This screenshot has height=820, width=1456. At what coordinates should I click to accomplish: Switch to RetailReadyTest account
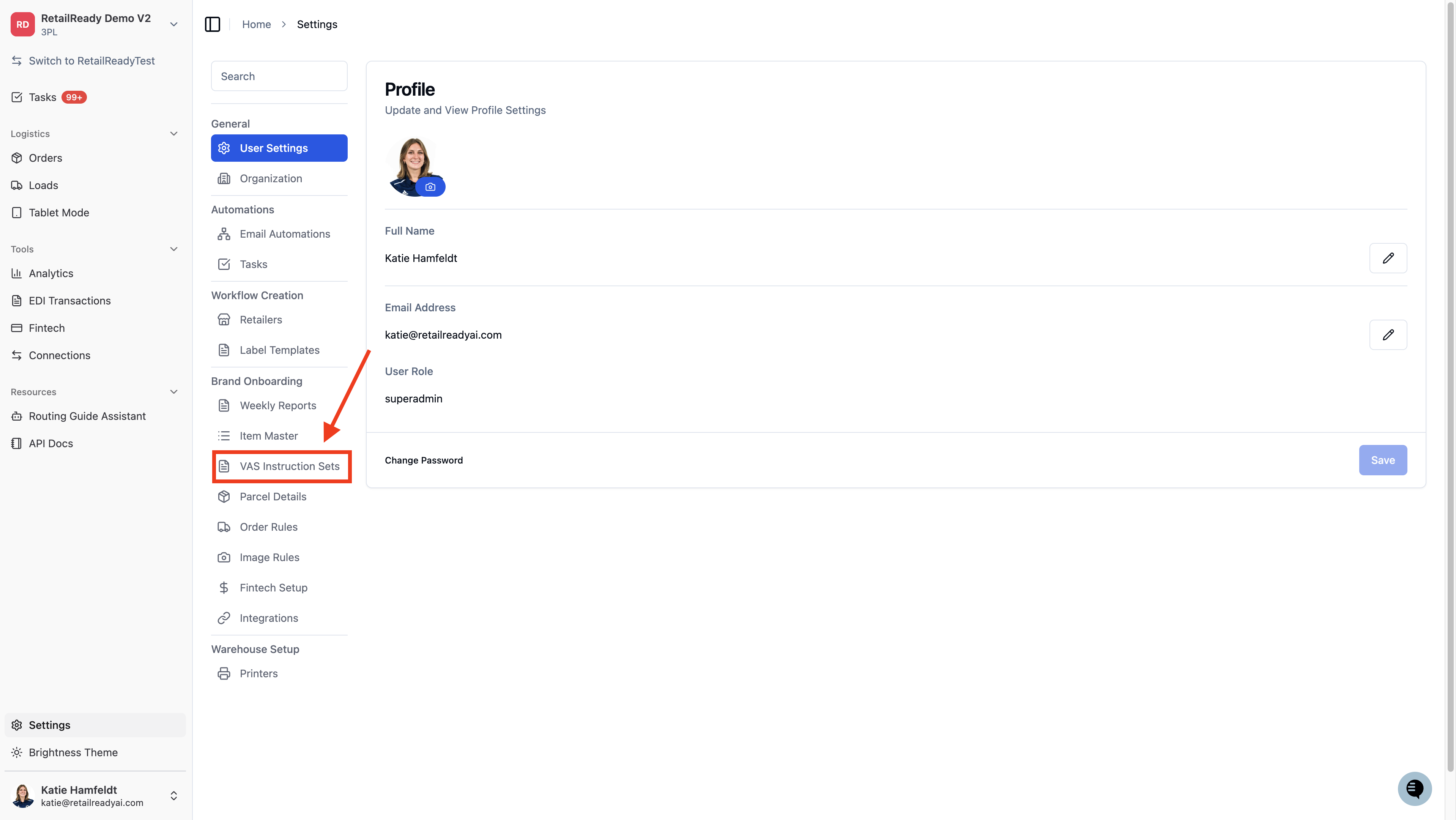91,61
